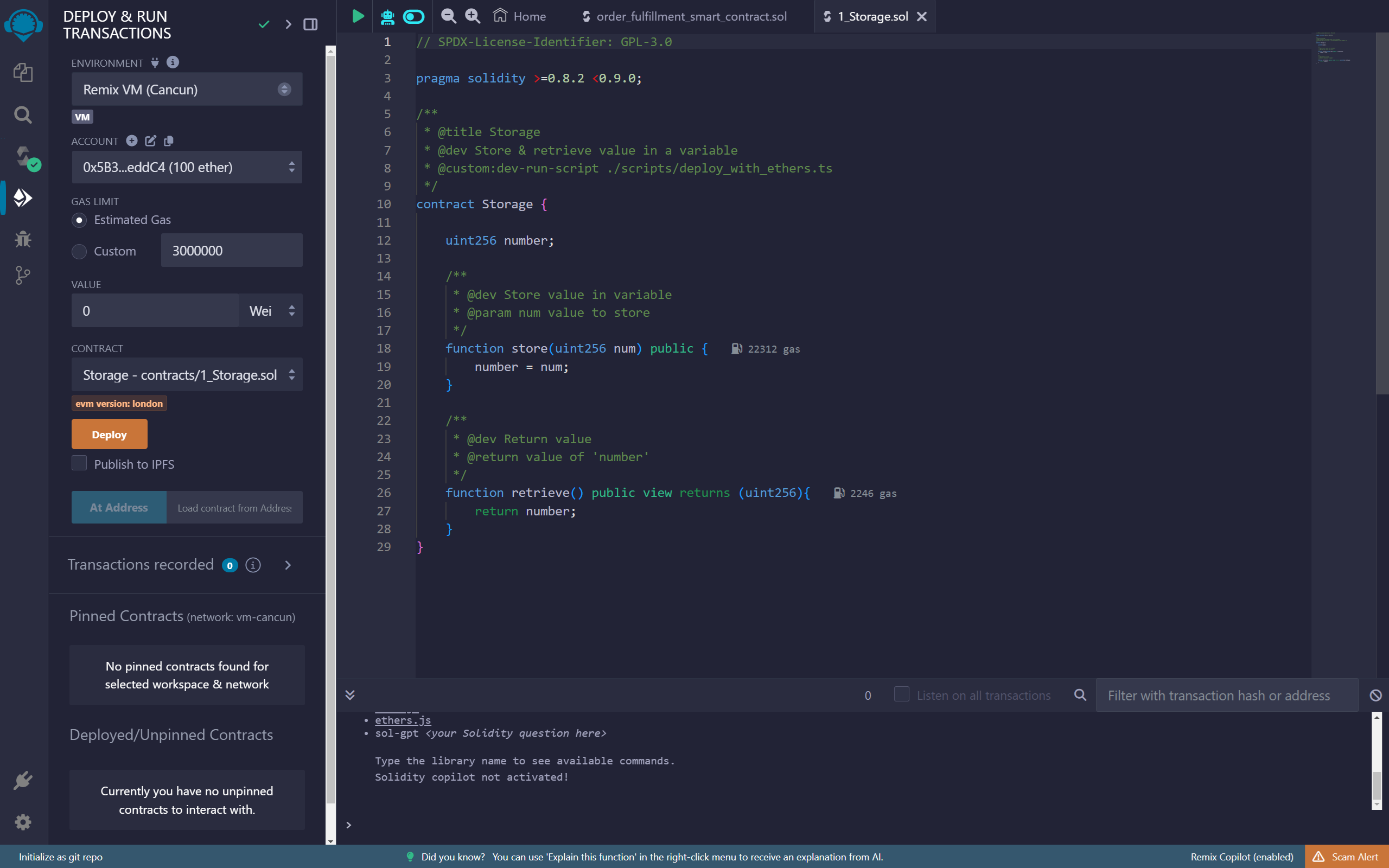
Task: Collapse the terminal with double chevron
Action: coord(350,695)
